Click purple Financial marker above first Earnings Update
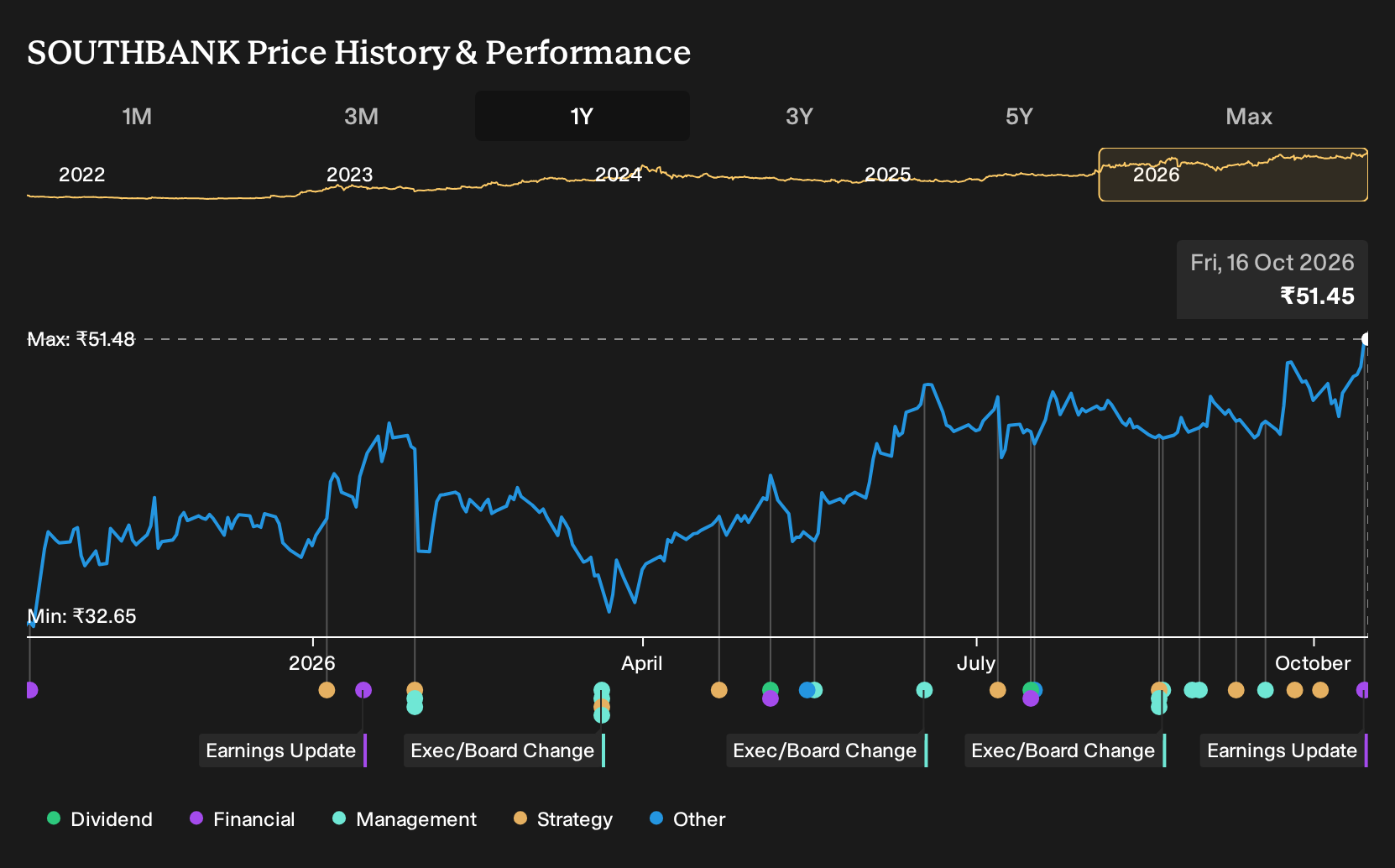 pos(363,690)
